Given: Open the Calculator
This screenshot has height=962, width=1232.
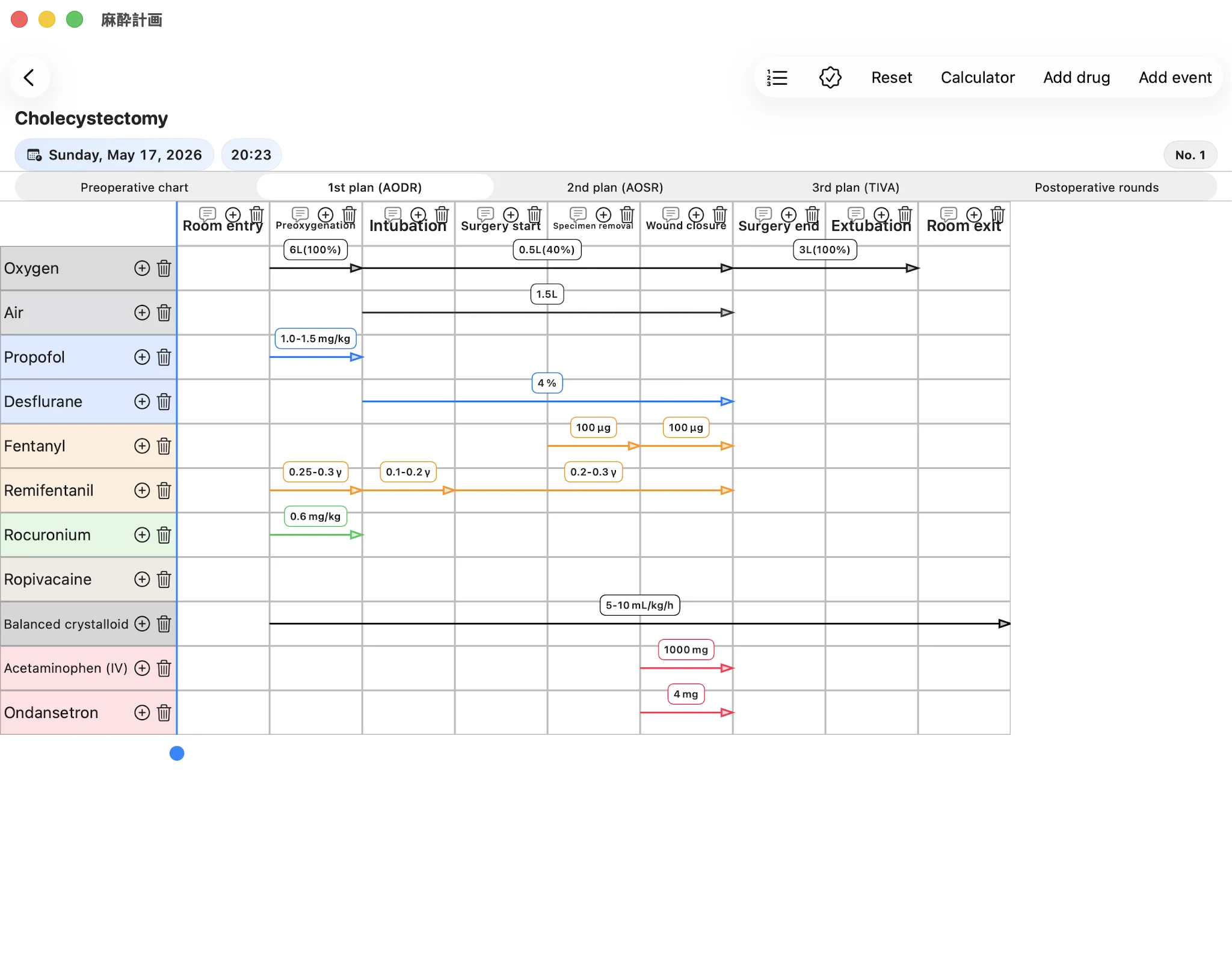Looking at the screenshot, I should click(x=978, y=78).
